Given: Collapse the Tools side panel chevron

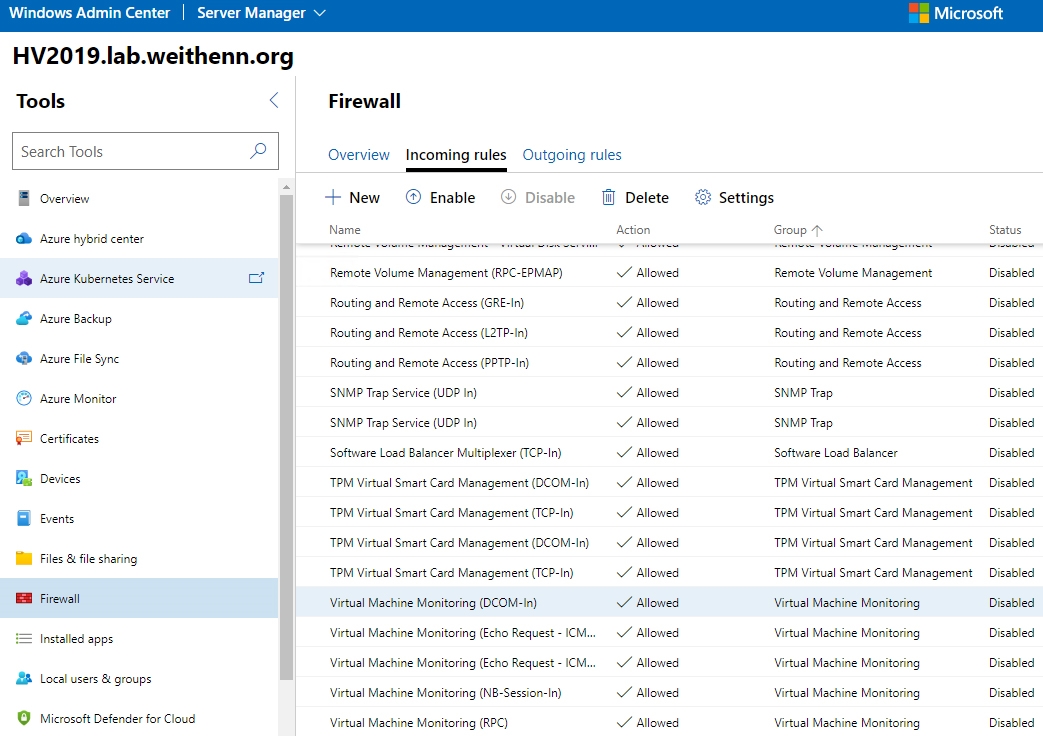Looking at the screenshot, I should [x=274, y=100].
